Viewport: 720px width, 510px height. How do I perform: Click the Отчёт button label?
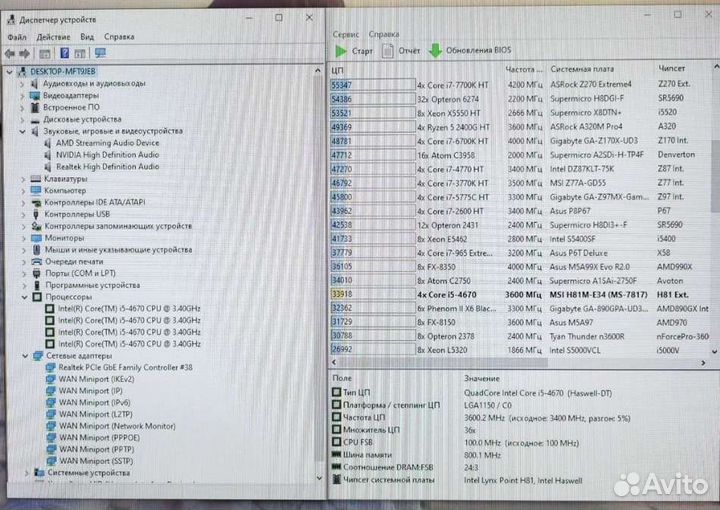pyautogui.click(x=409, y=50)
